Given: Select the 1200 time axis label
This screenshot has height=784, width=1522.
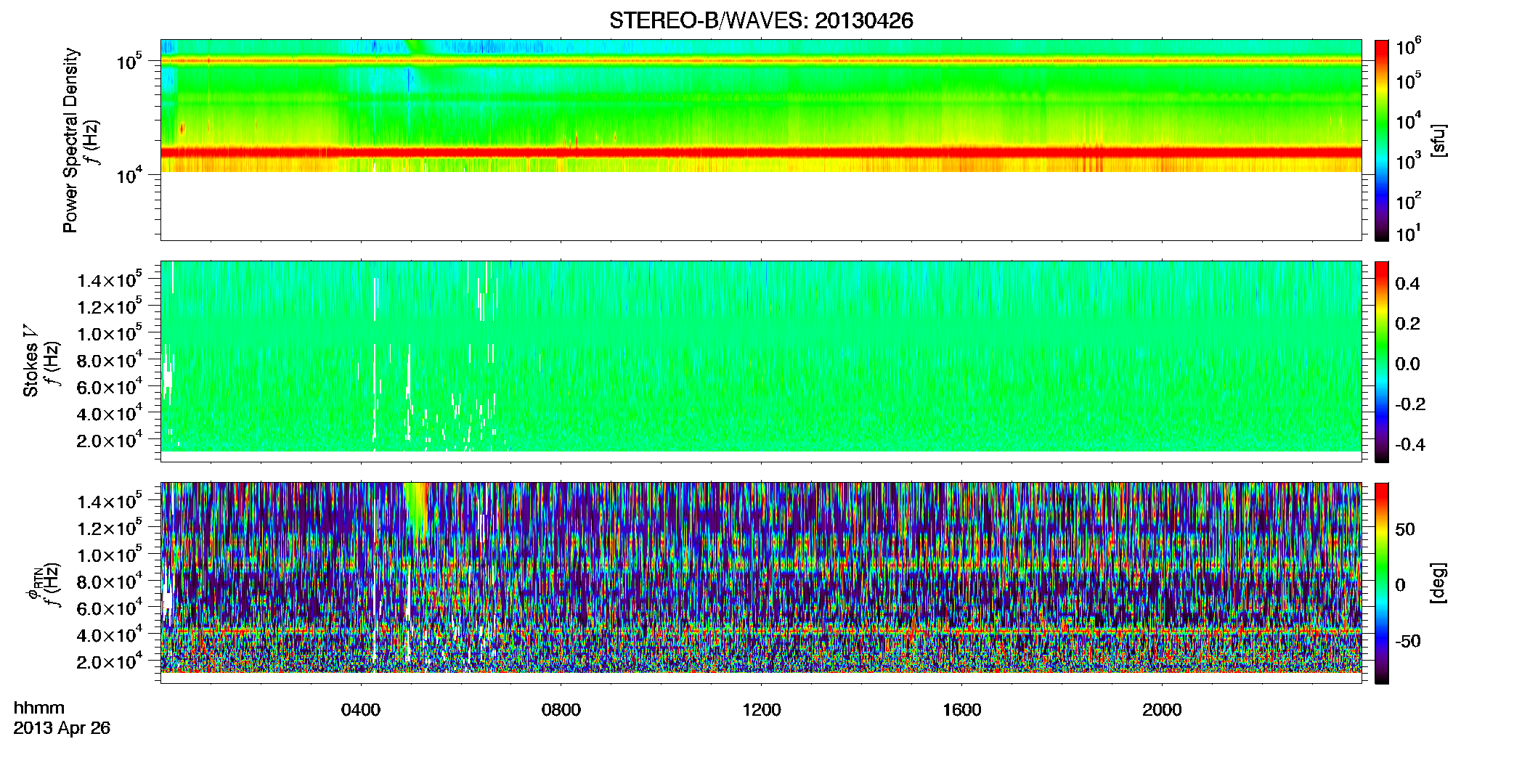Looking at the screenshot, I should click(x=762, y=709).
